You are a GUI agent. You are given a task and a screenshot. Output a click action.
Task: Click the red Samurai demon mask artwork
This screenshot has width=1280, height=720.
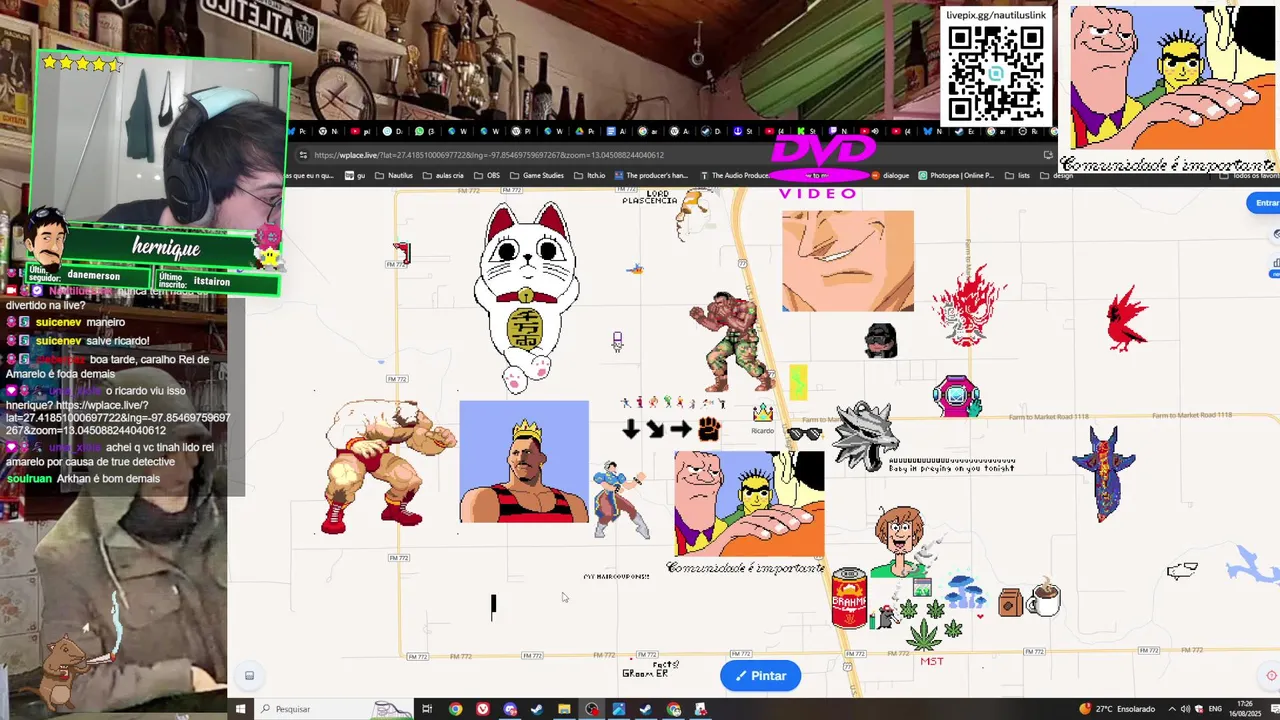tap(967, 306)
